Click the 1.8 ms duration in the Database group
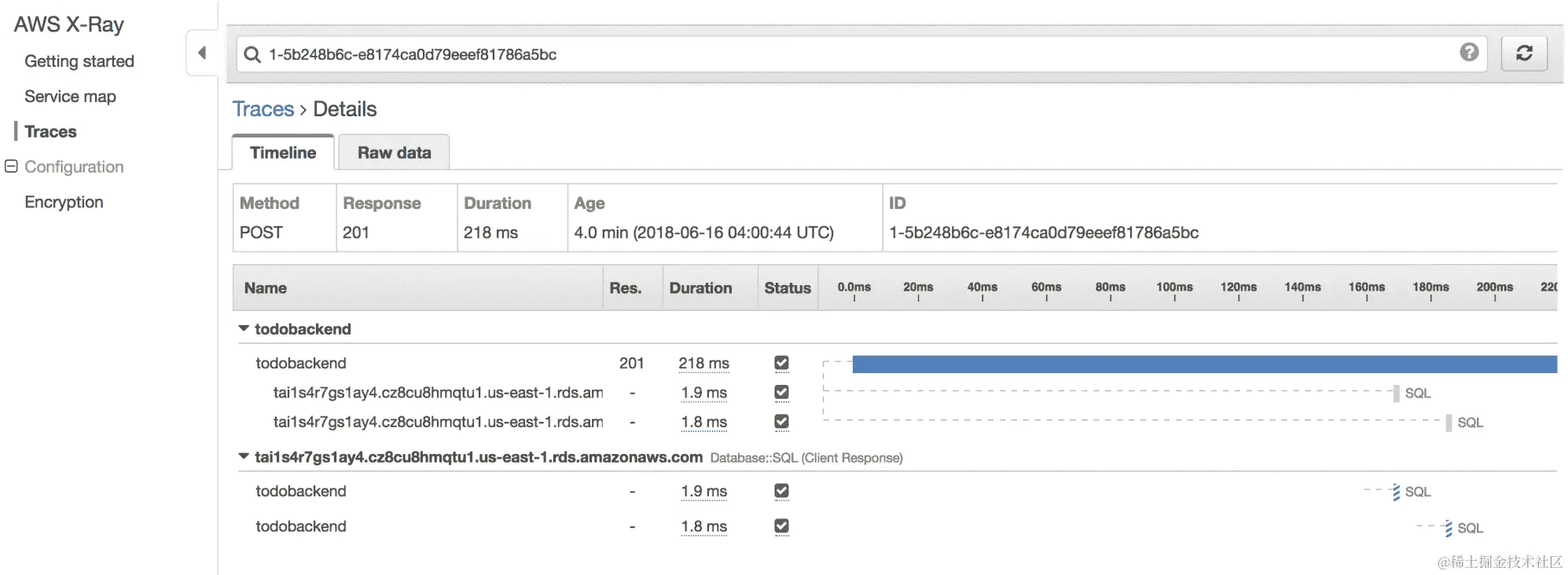The height and width of the screenshot is (575, 1568). pos(703,527)
